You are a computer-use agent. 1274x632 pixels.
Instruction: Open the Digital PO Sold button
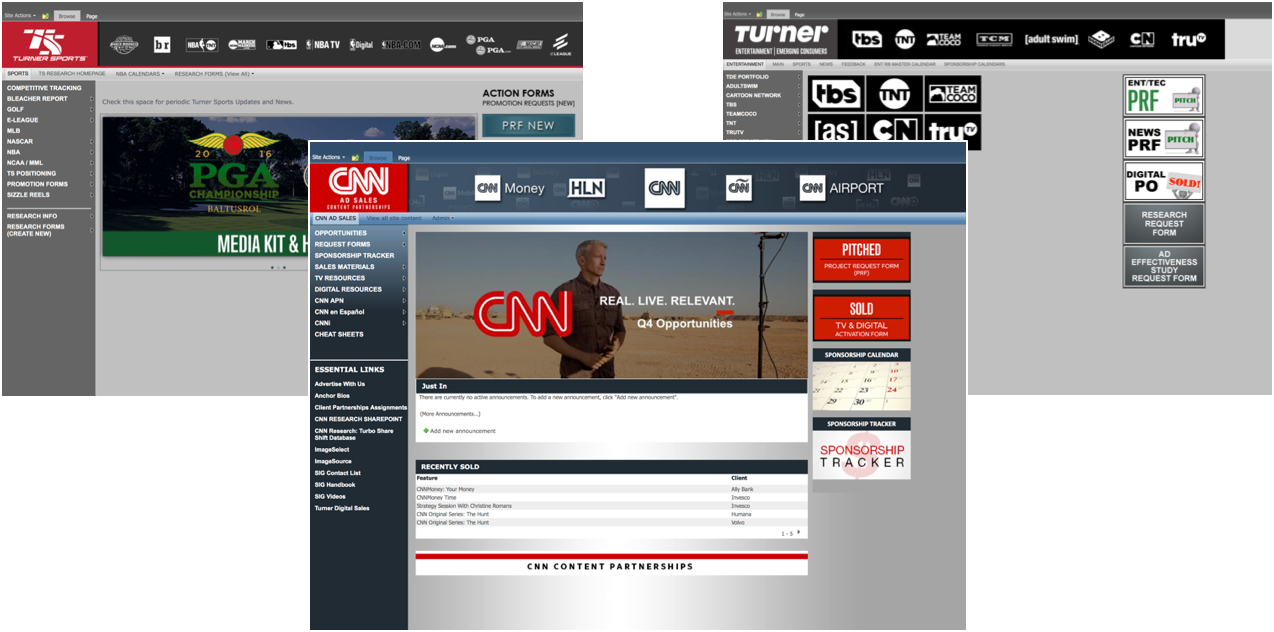1164,181
